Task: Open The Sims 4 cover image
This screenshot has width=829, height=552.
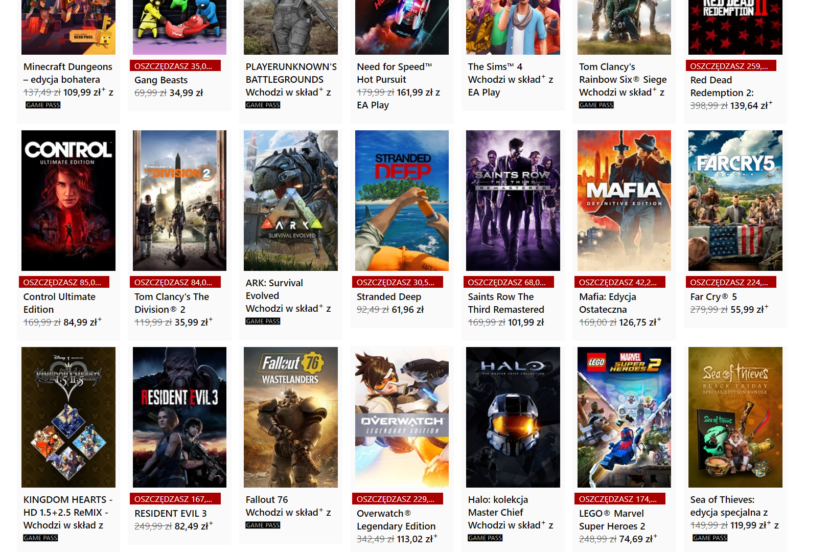Action: pyautogui.click(x=513, y=27)
